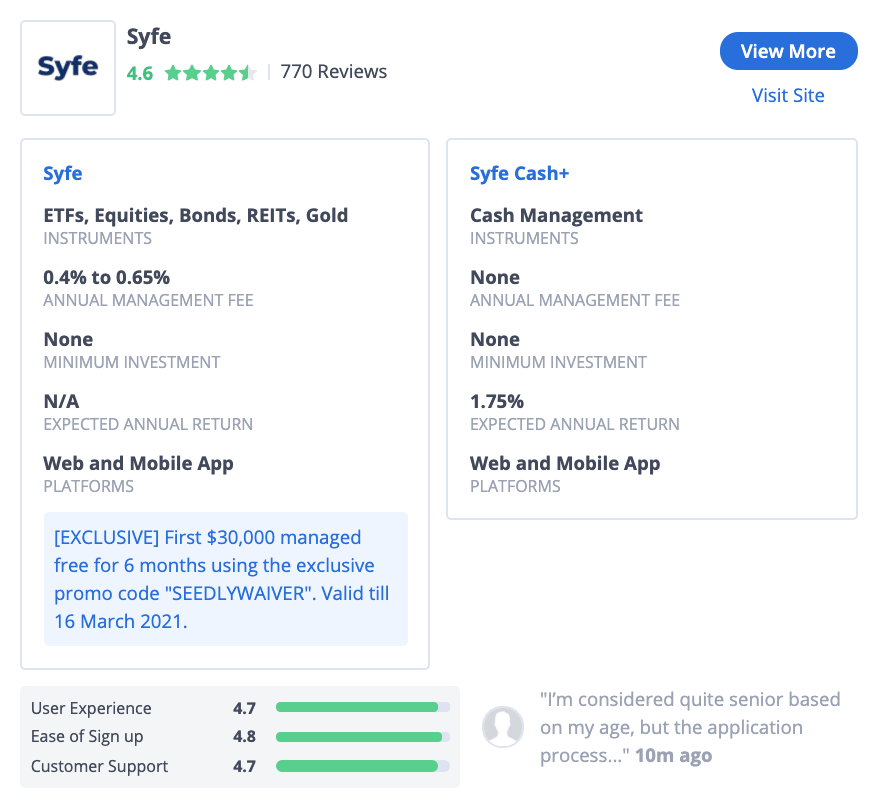The width and height of the screenshot is (876, 804).
Task: Open the Syfe heading title
Action: tap(149, 37)
